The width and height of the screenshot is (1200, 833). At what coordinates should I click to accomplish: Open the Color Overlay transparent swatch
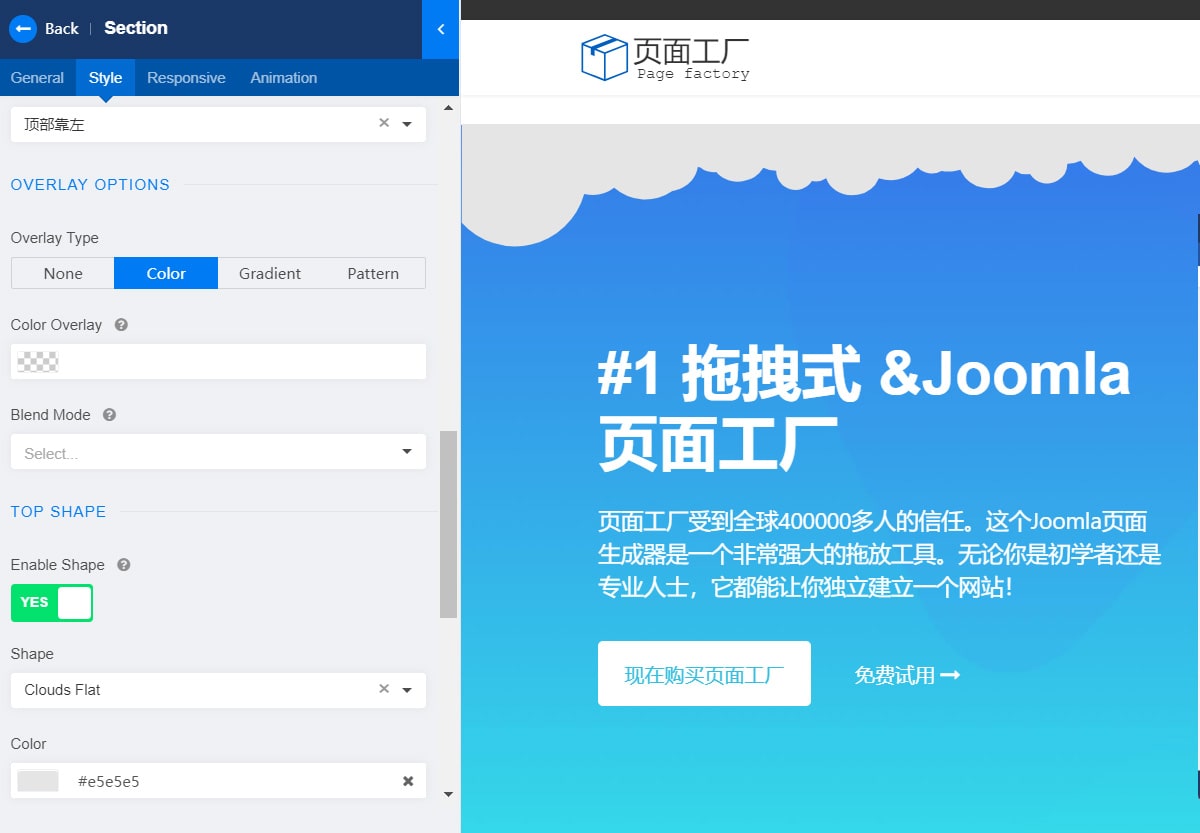pyautogui.click(x=38, y=362)
